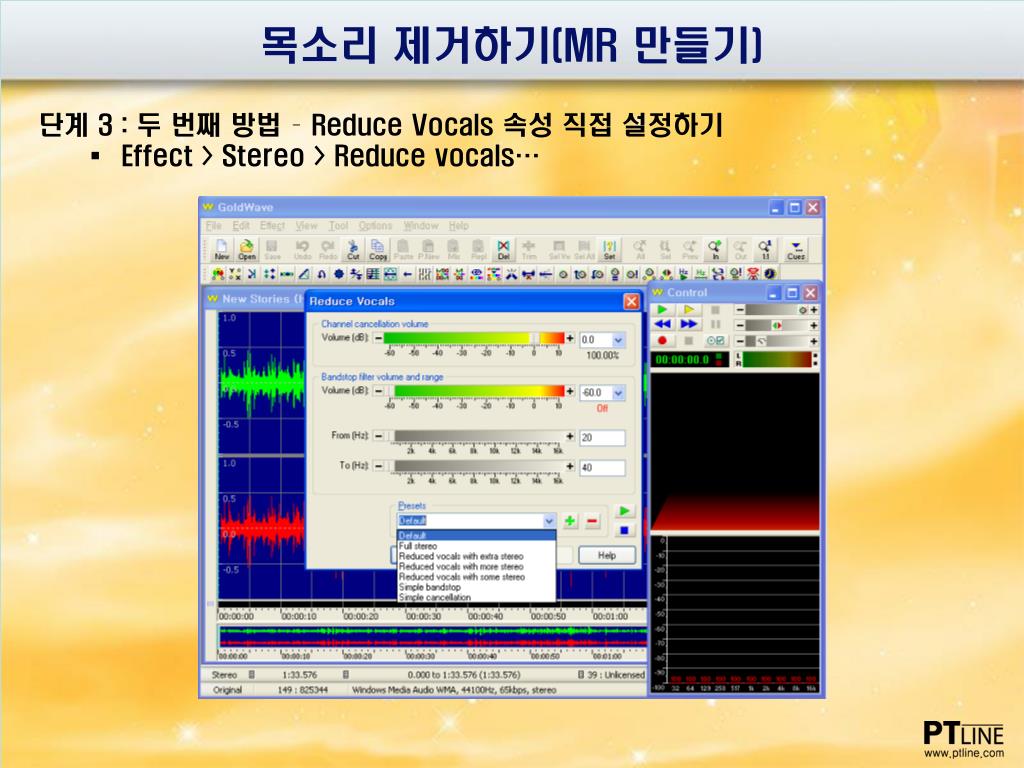Click the overview waveform strip below timeline
The height and width of the screenshot is (768, 1024).
[x=432, y=637]
